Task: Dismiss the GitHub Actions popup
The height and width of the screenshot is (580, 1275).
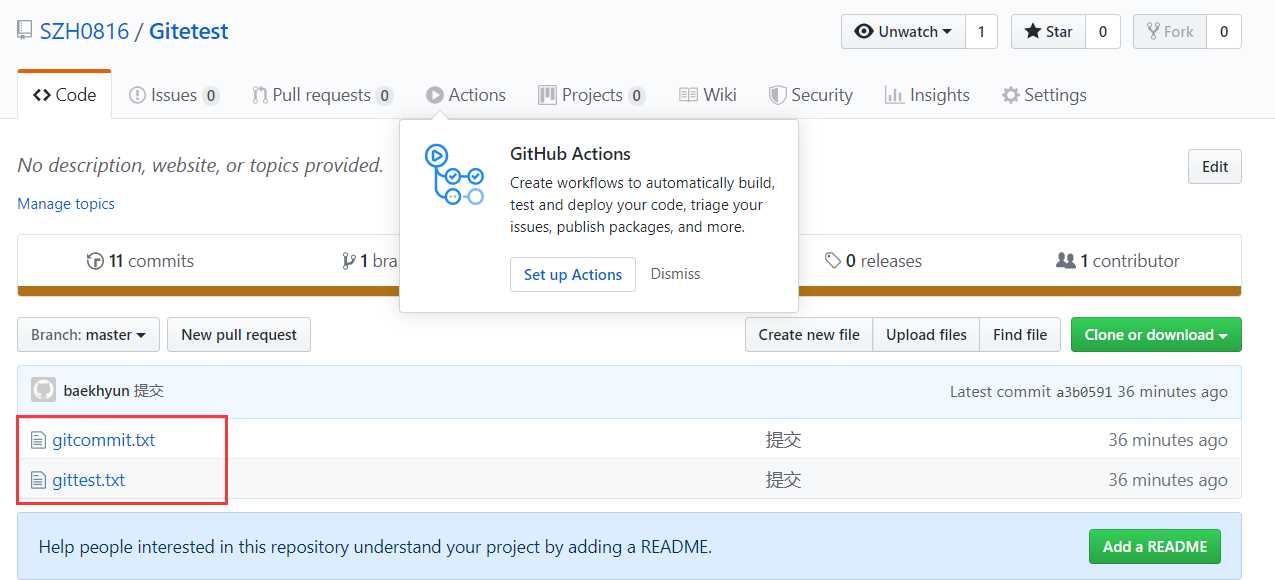Action: click(675, 274)
